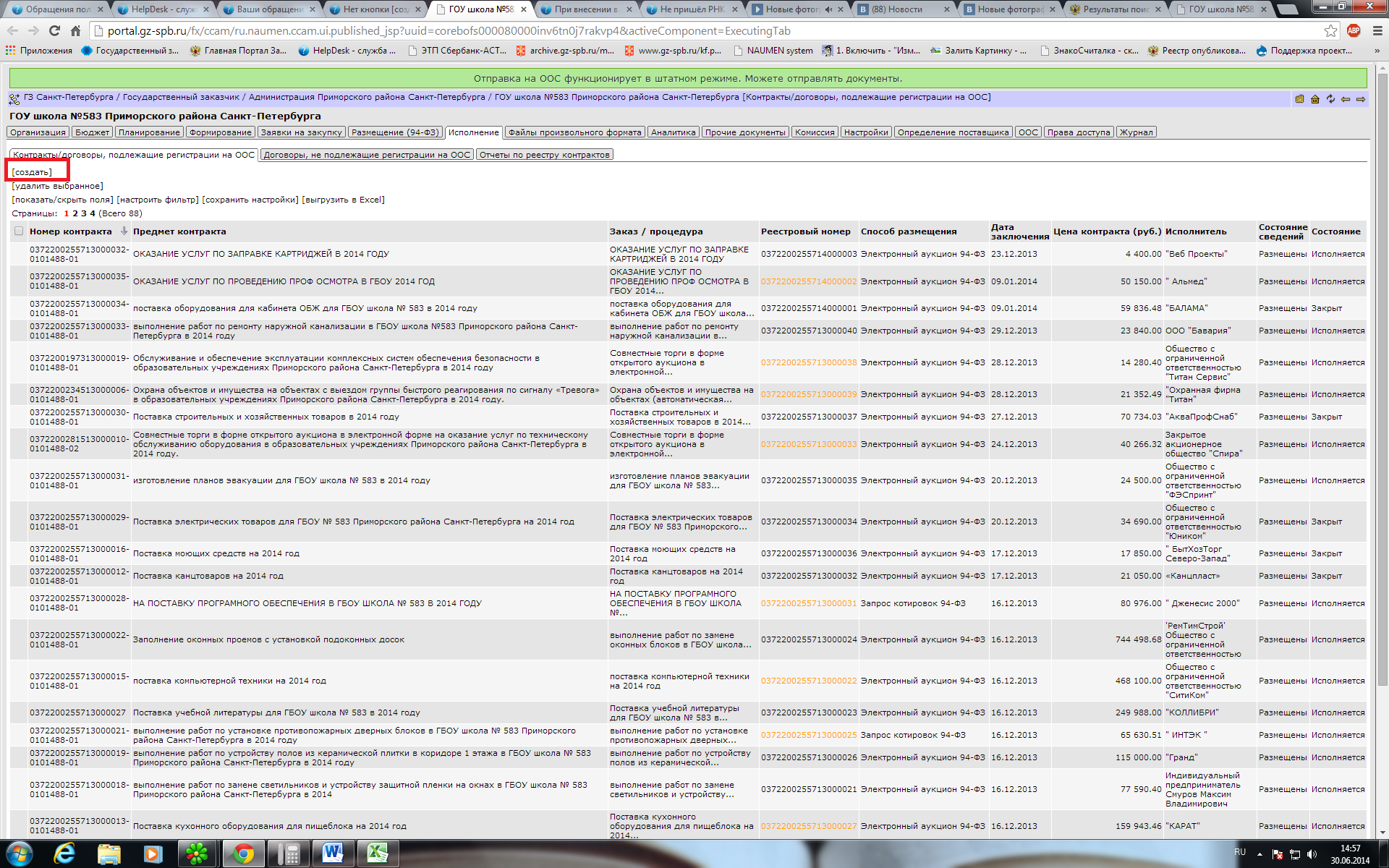Click the breadcrumb hierarchy icon before ГЗ Санкт-Петербурга

click(14, 98)
